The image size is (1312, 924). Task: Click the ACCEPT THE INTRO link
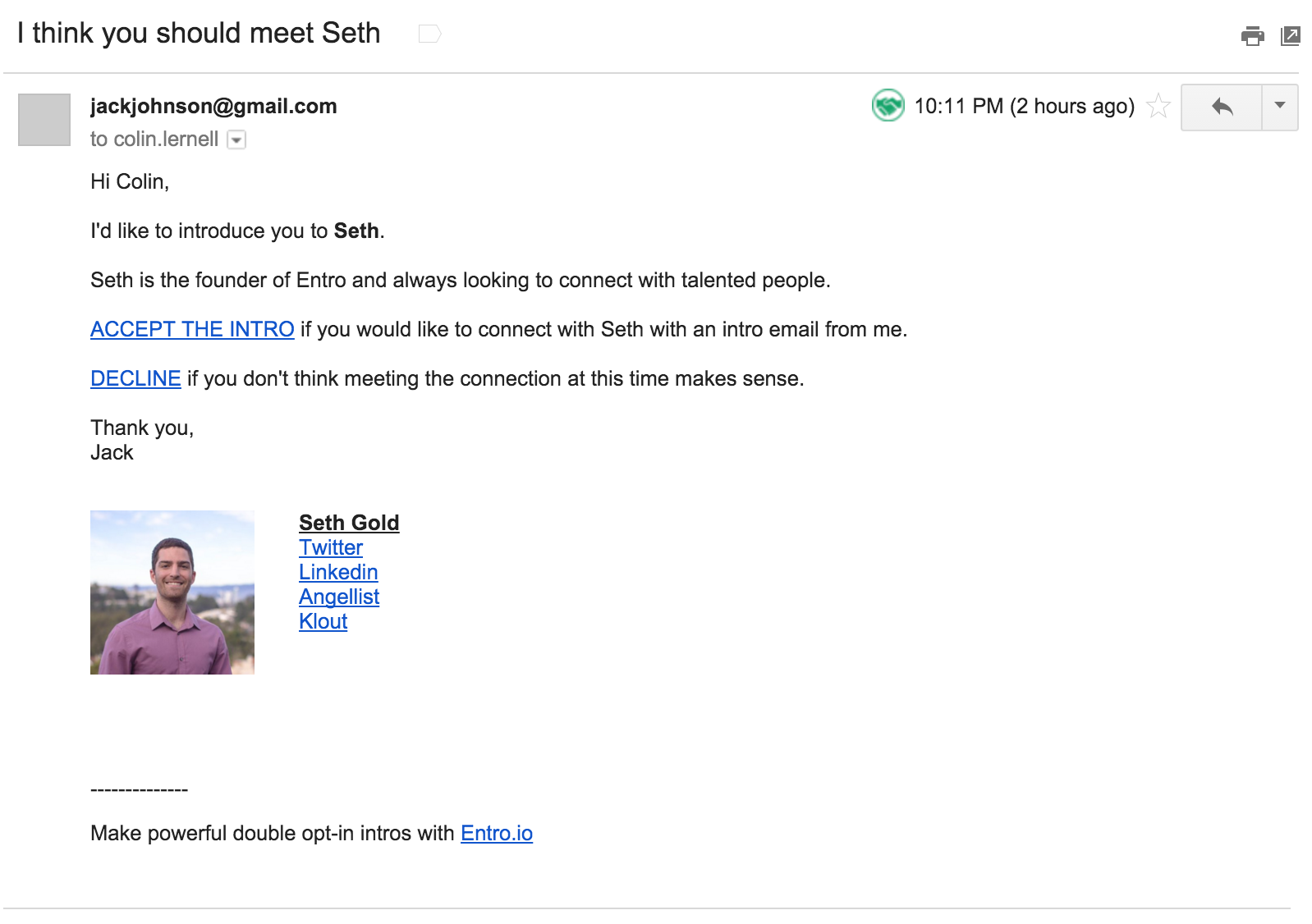pyautogui.click(x=192, y=329)
